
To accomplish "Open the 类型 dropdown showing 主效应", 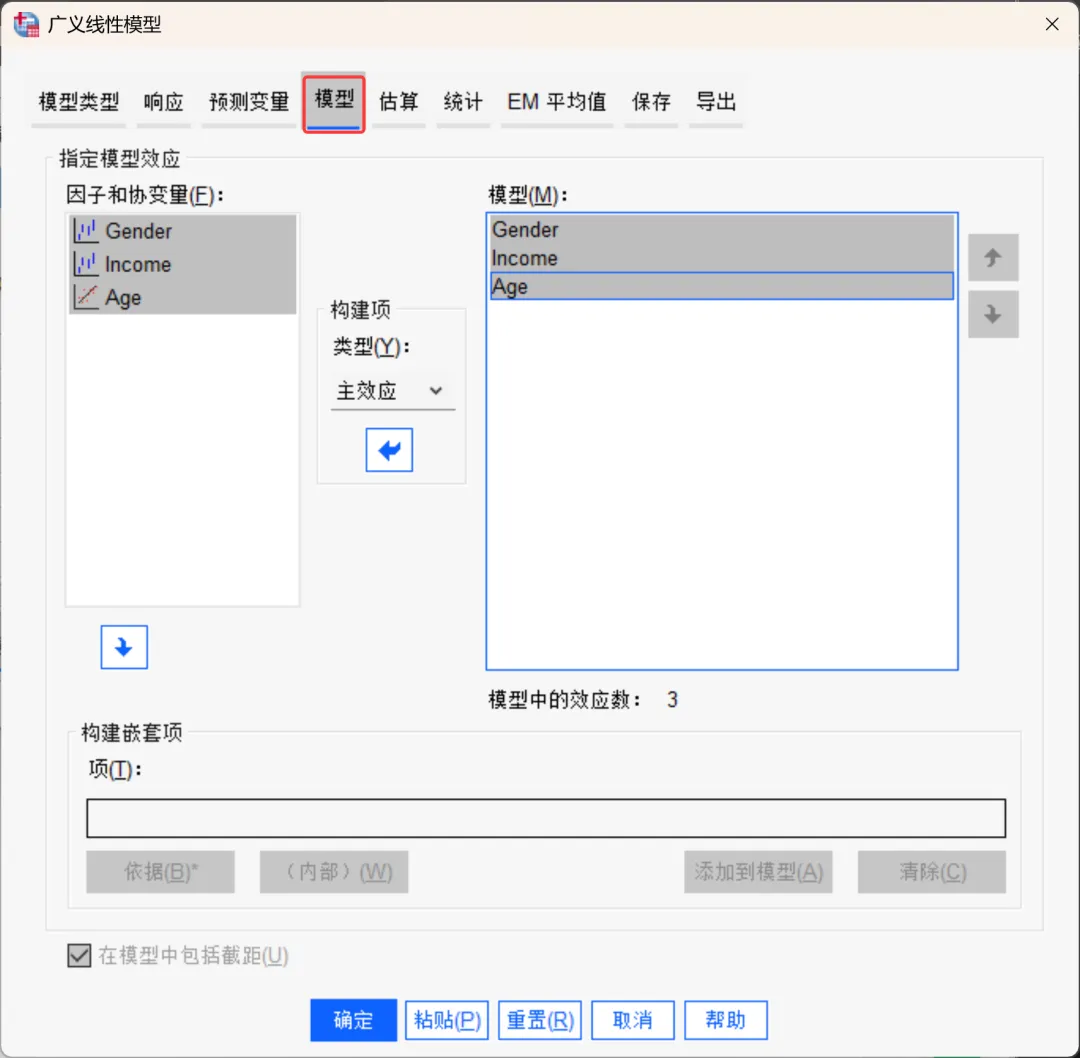I will tap(393, 391).
